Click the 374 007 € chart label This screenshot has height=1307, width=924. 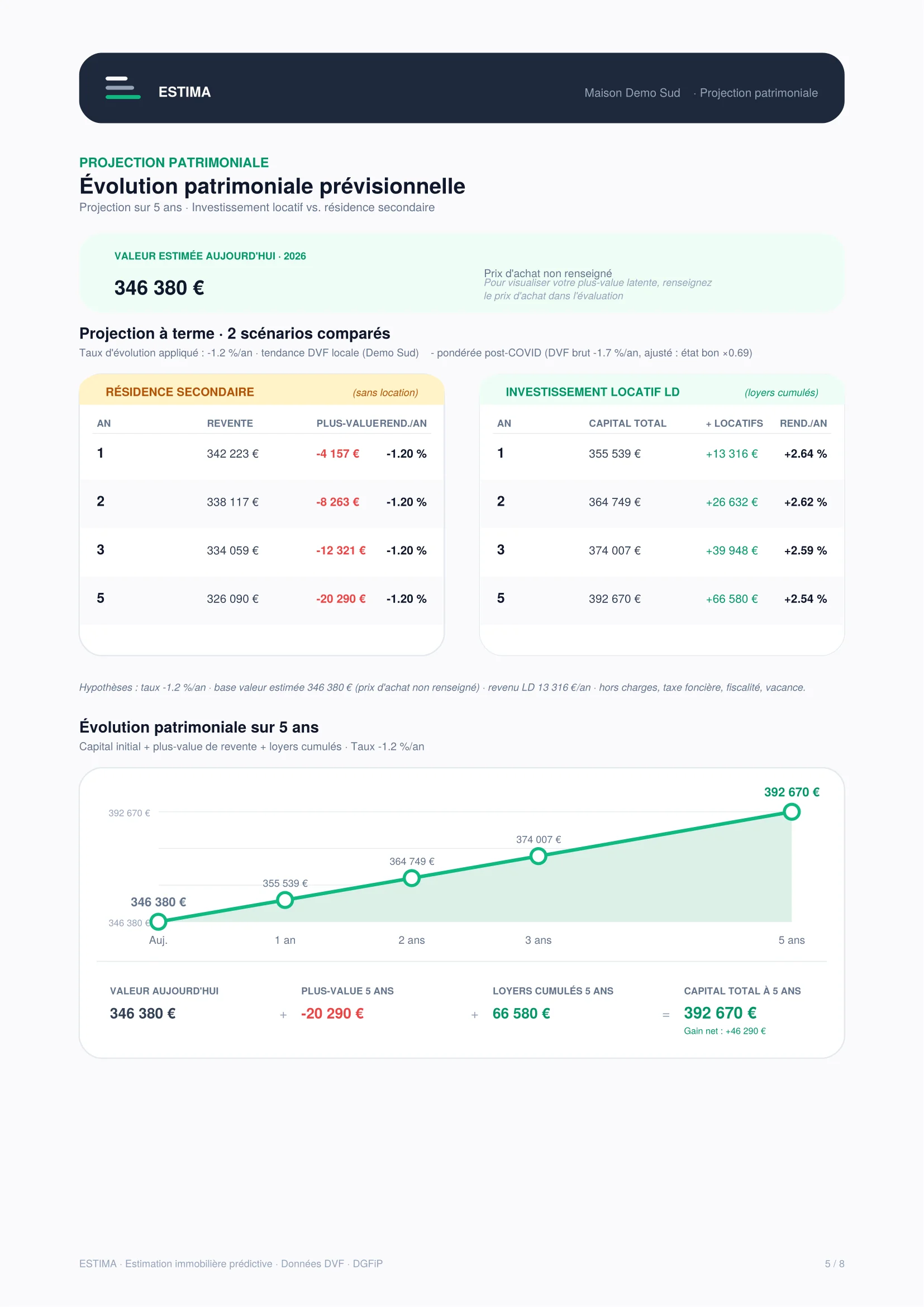(538, 839)
